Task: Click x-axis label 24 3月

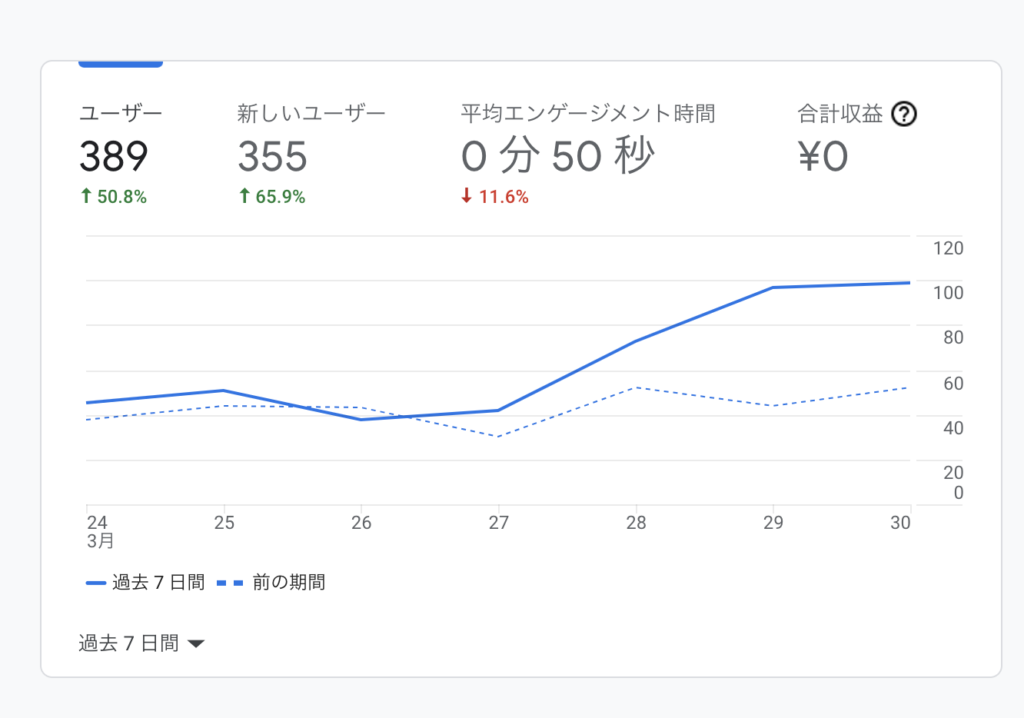Action: point(98,530)
